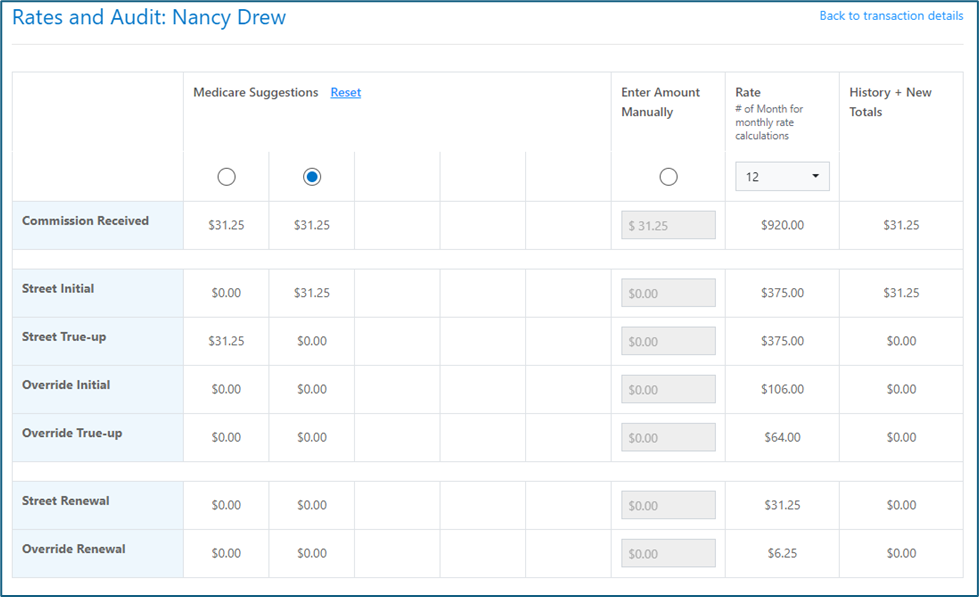Choose the second, selected Medicare suggestion radio

[x=312, y=177]
